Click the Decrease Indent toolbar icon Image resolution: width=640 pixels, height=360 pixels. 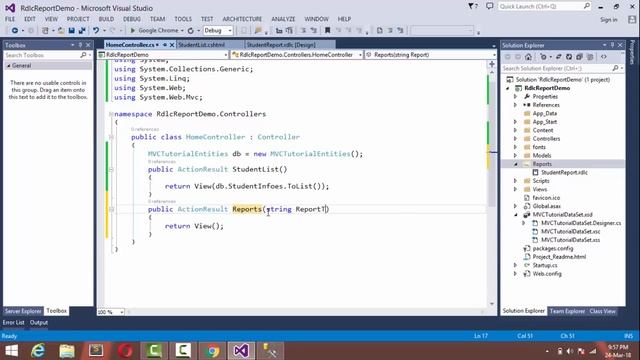pos(279,31)
